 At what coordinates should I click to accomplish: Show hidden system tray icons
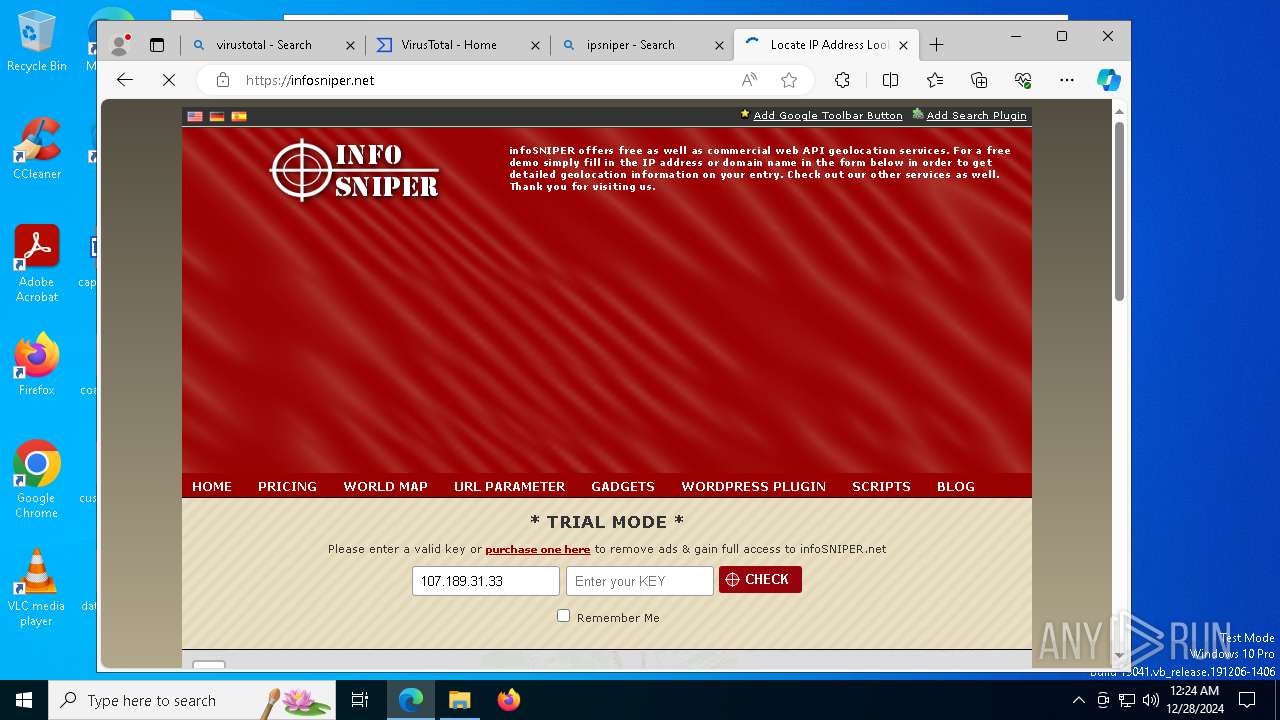point(1078,700)
